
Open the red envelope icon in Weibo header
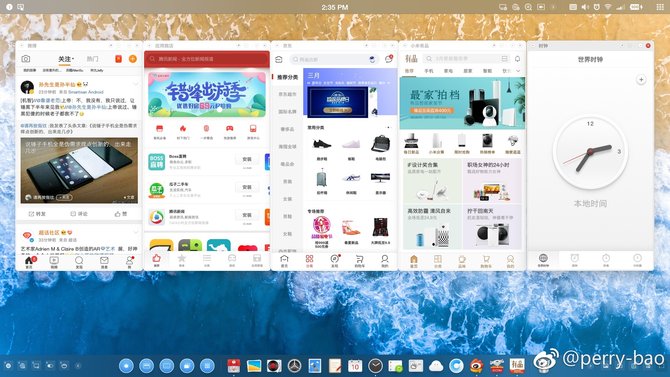[118, 59]
